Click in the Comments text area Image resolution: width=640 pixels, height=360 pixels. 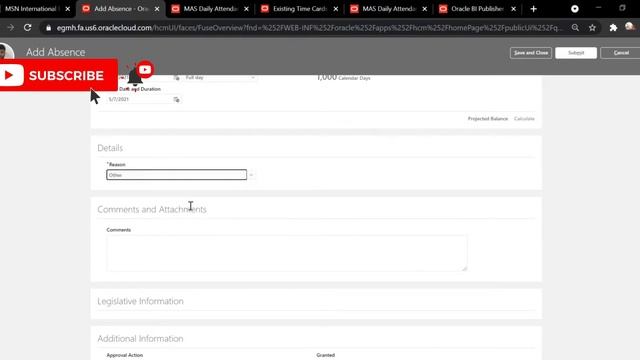tap(287, 253)
